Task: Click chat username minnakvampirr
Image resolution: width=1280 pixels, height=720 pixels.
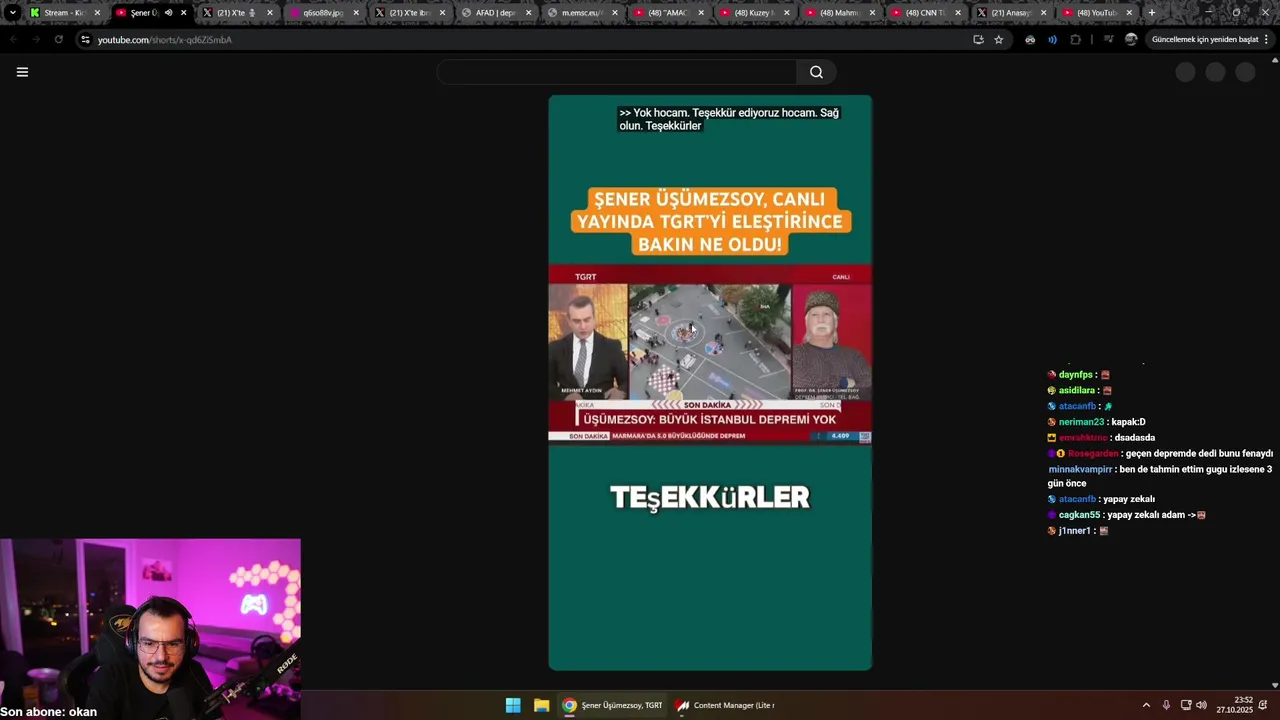Action: [1080, 469]
